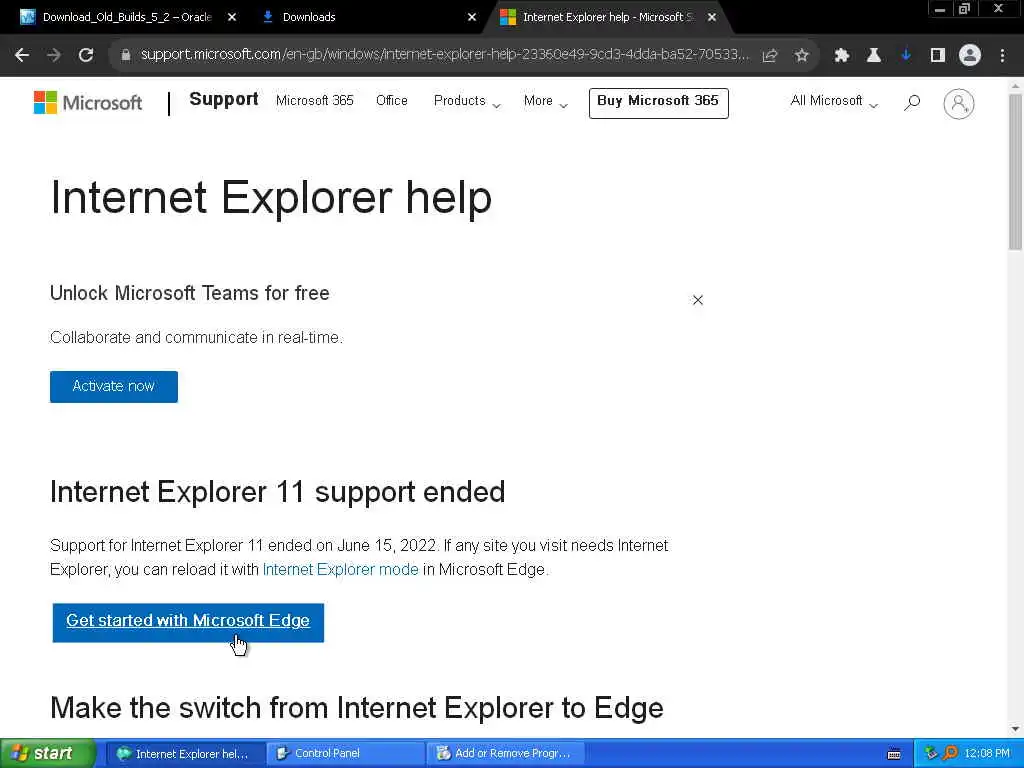
Task: Click Get started with Microsoft Edge
Action: point(188,622)
